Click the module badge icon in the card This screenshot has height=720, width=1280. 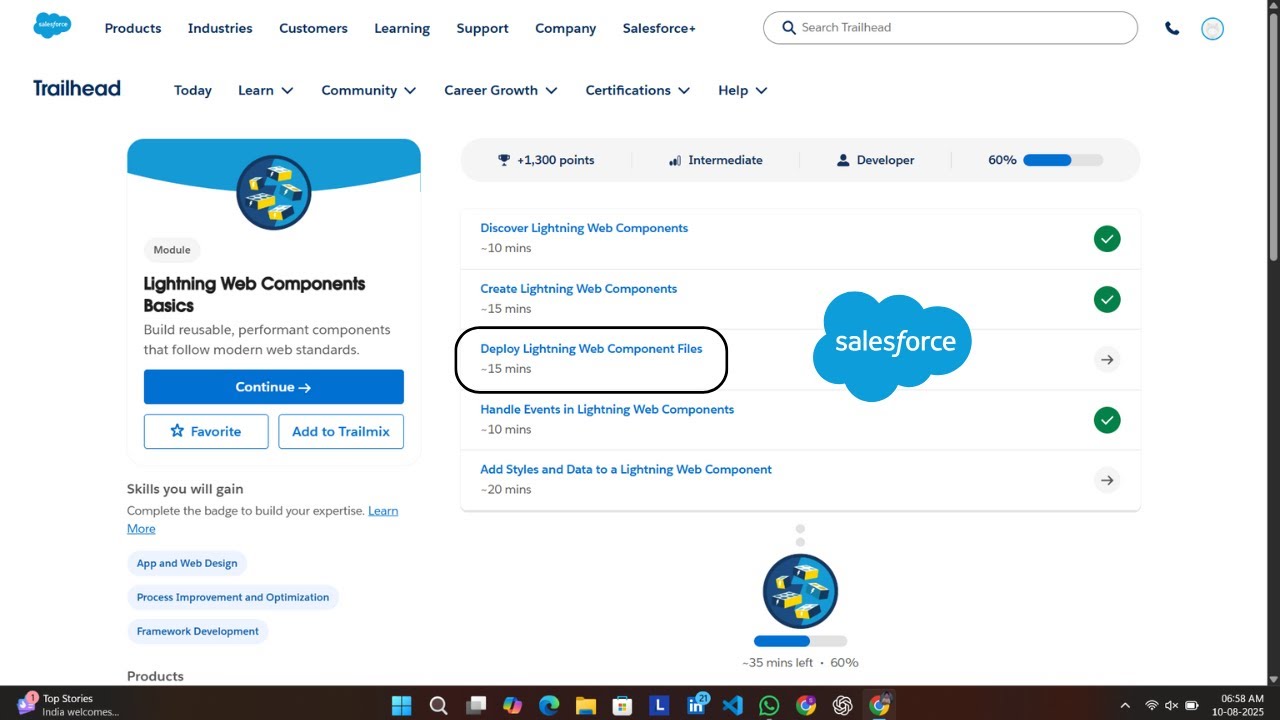coord(274,193)
